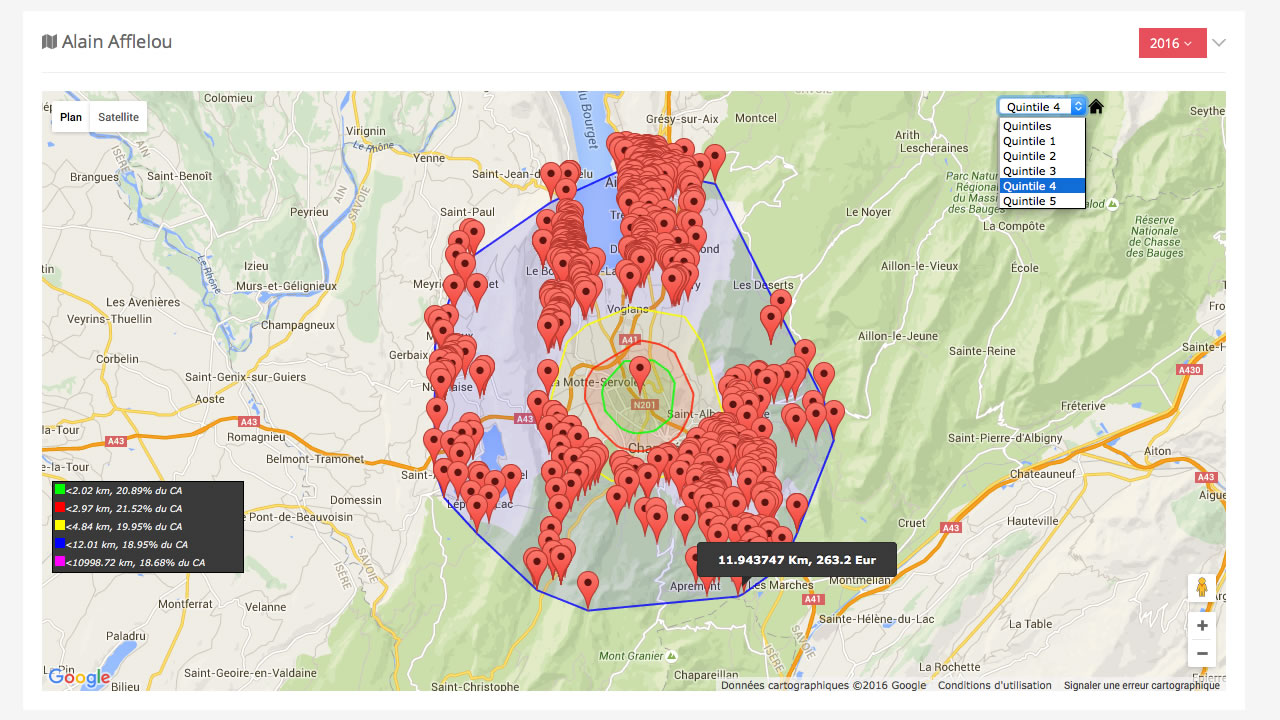Image resolution: width=1280 pixels, height=720 pixels.
Task: Zoom out with the minus button
Action: 1202,653
